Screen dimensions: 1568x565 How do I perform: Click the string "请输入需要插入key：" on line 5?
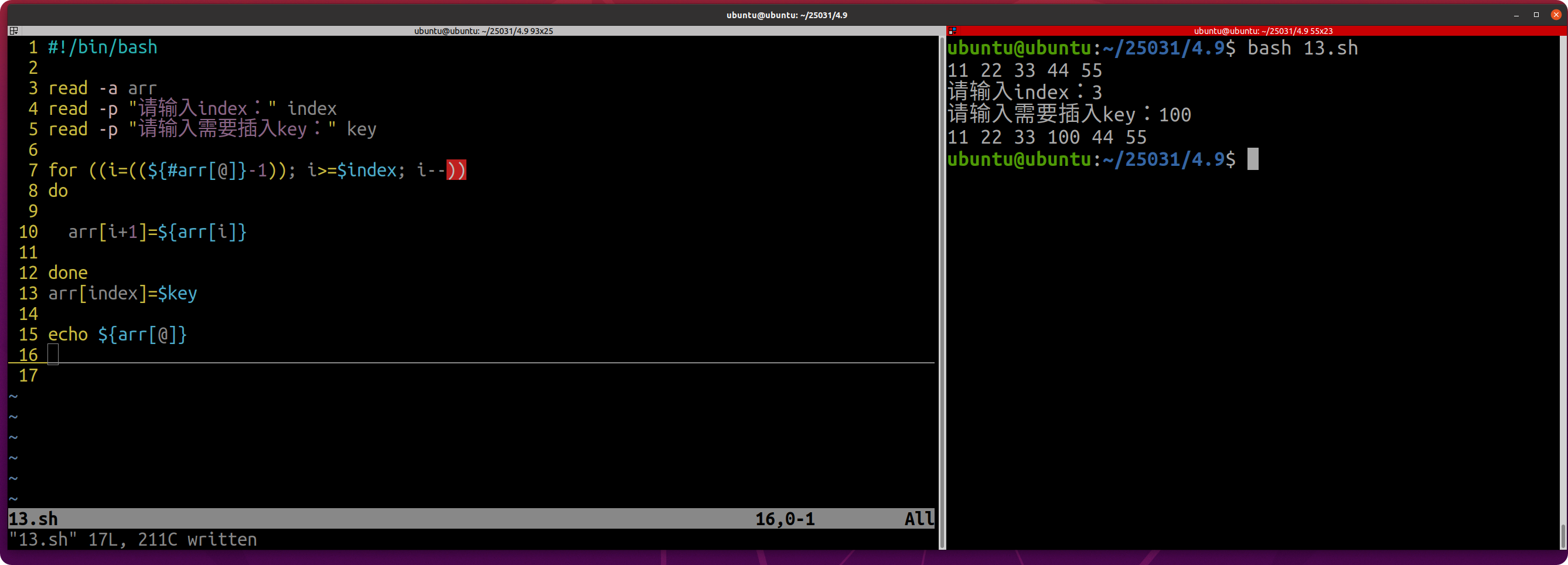click(232, 129)
